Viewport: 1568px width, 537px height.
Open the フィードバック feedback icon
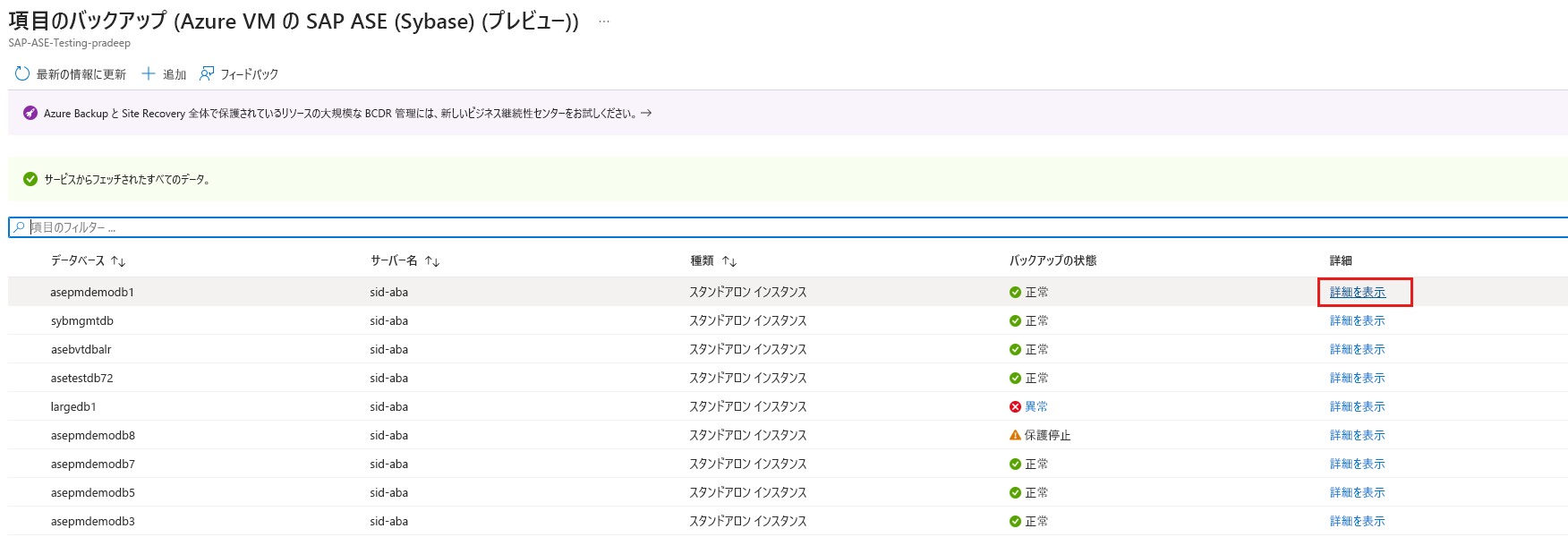[207, 73]
